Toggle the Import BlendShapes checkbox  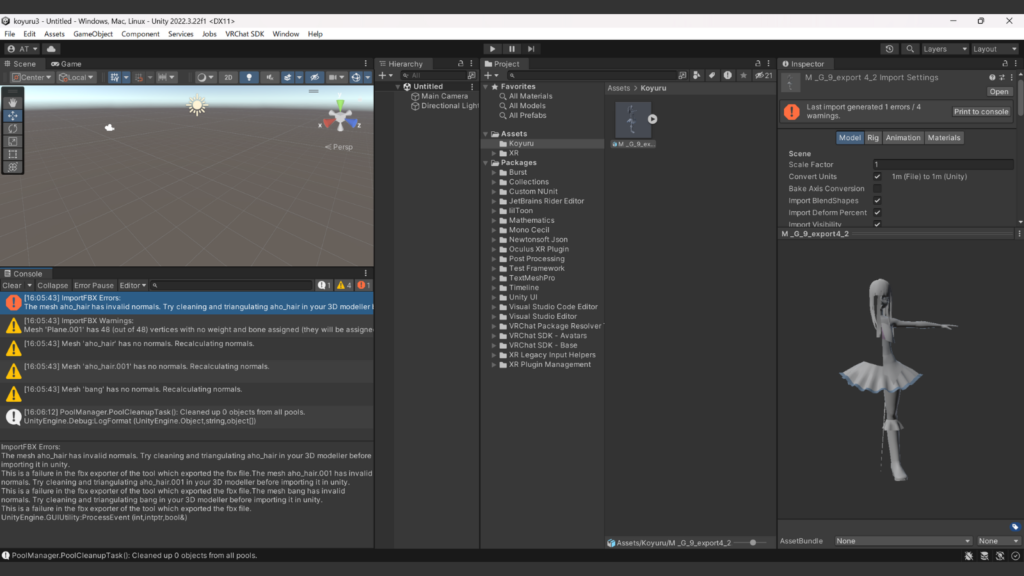pos(877,201)
